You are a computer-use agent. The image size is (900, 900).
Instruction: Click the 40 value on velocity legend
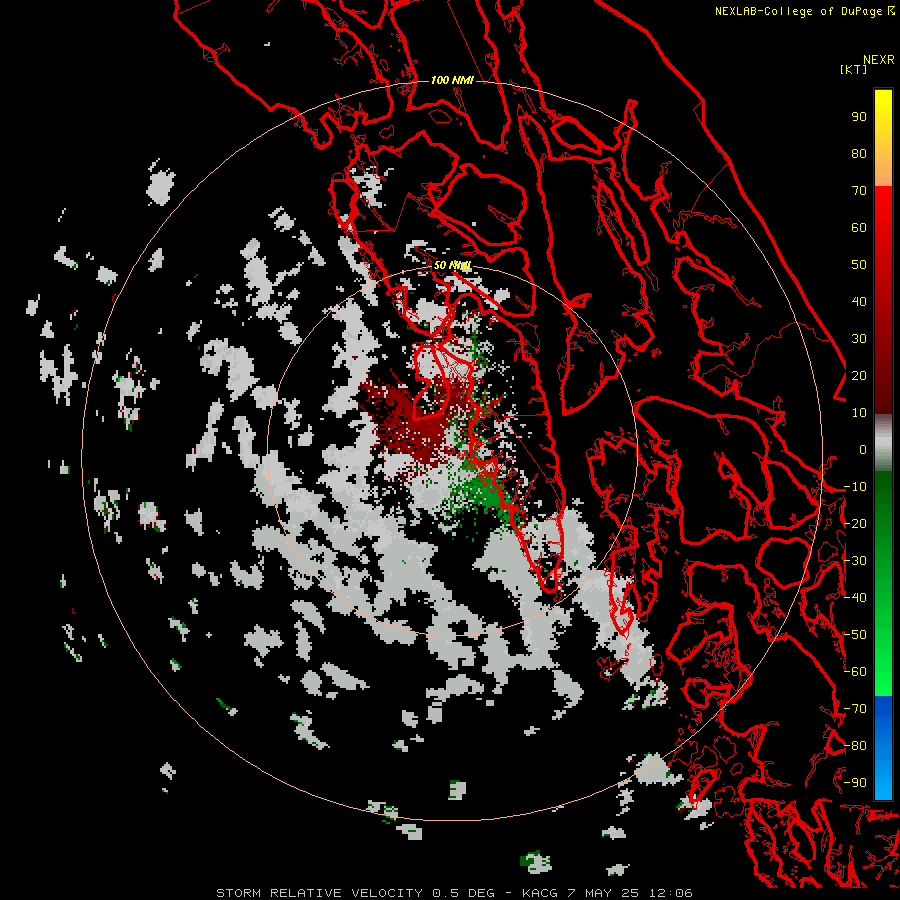(859, 302)
